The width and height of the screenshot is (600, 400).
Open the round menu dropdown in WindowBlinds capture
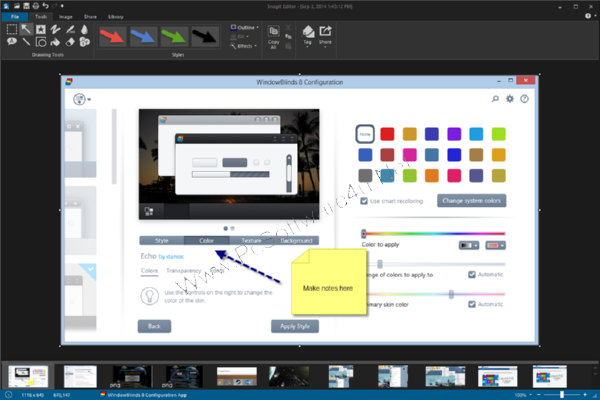(82, 100)
